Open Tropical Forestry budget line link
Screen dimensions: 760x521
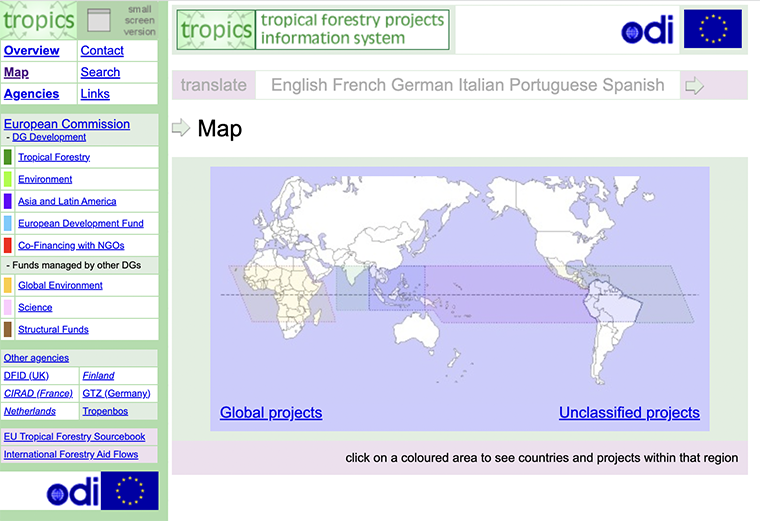tap(54, 157)
